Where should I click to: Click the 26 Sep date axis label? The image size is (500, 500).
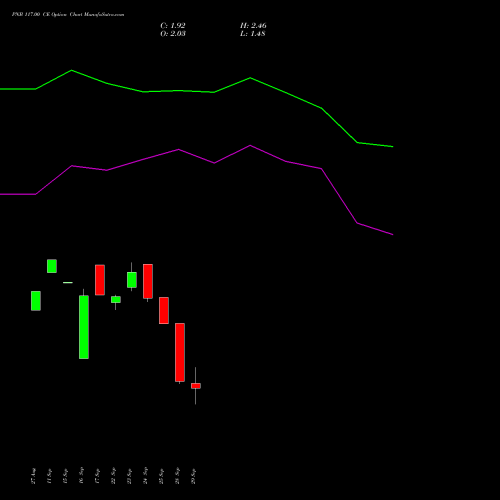177,476
